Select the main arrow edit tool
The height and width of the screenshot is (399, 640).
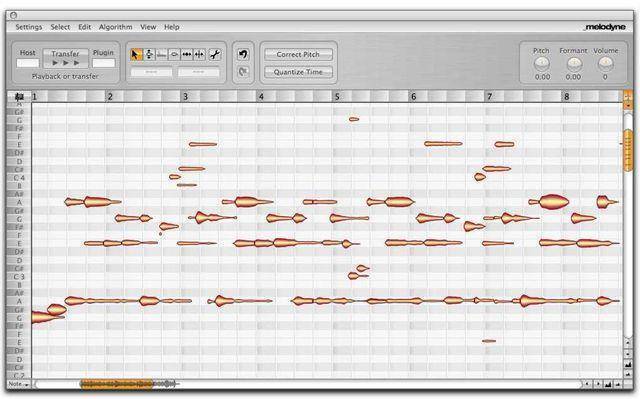click(136, 54)
